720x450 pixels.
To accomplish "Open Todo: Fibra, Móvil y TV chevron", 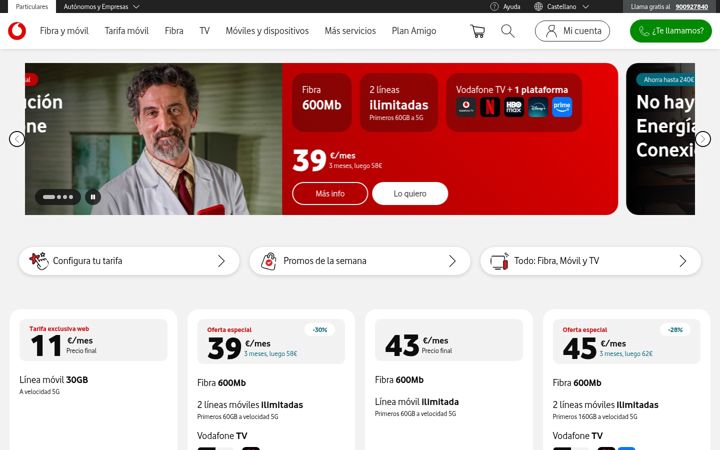I will [683, 261].
